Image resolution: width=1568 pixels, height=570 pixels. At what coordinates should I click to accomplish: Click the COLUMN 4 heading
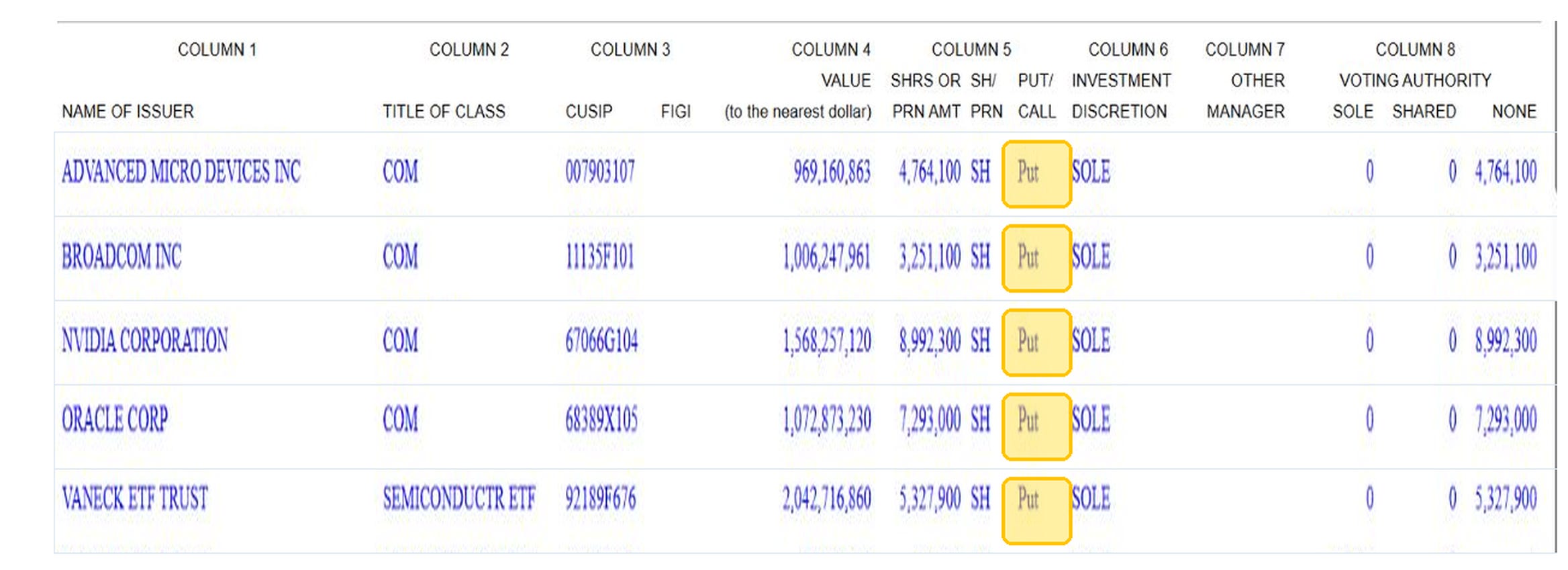coord(831,50)
